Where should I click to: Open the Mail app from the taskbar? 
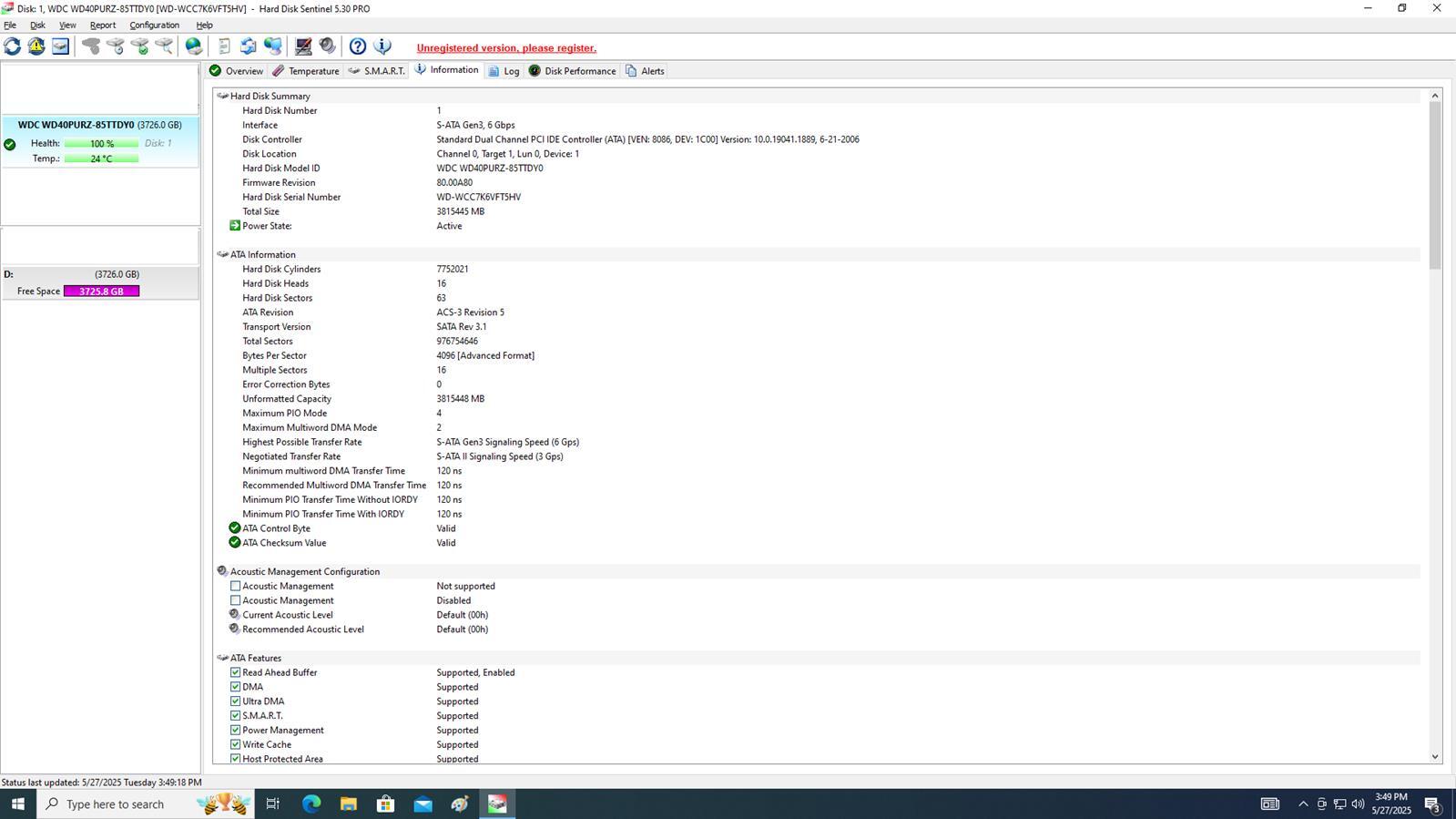click(x=423, y=804)
